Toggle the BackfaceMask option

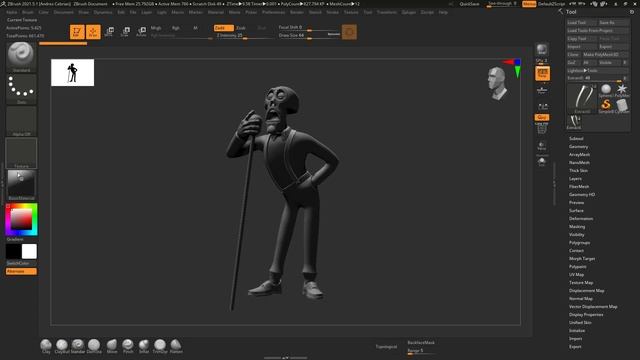(421, 343)
